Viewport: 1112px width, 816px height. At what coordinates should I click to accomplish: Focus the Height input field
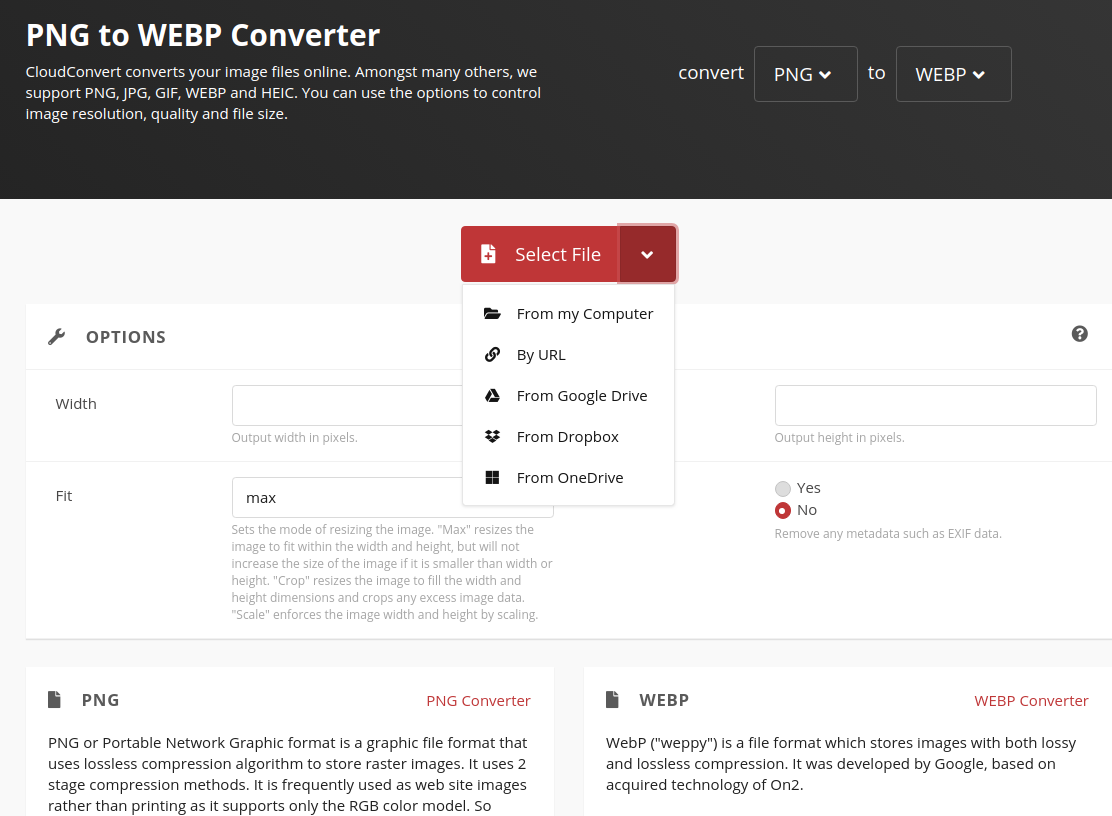coord(935,406)
